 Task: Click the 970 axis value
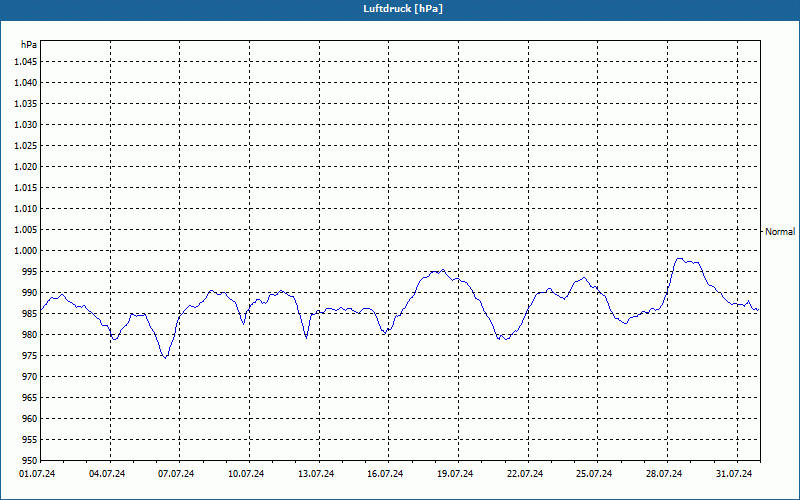pos(30,377)
